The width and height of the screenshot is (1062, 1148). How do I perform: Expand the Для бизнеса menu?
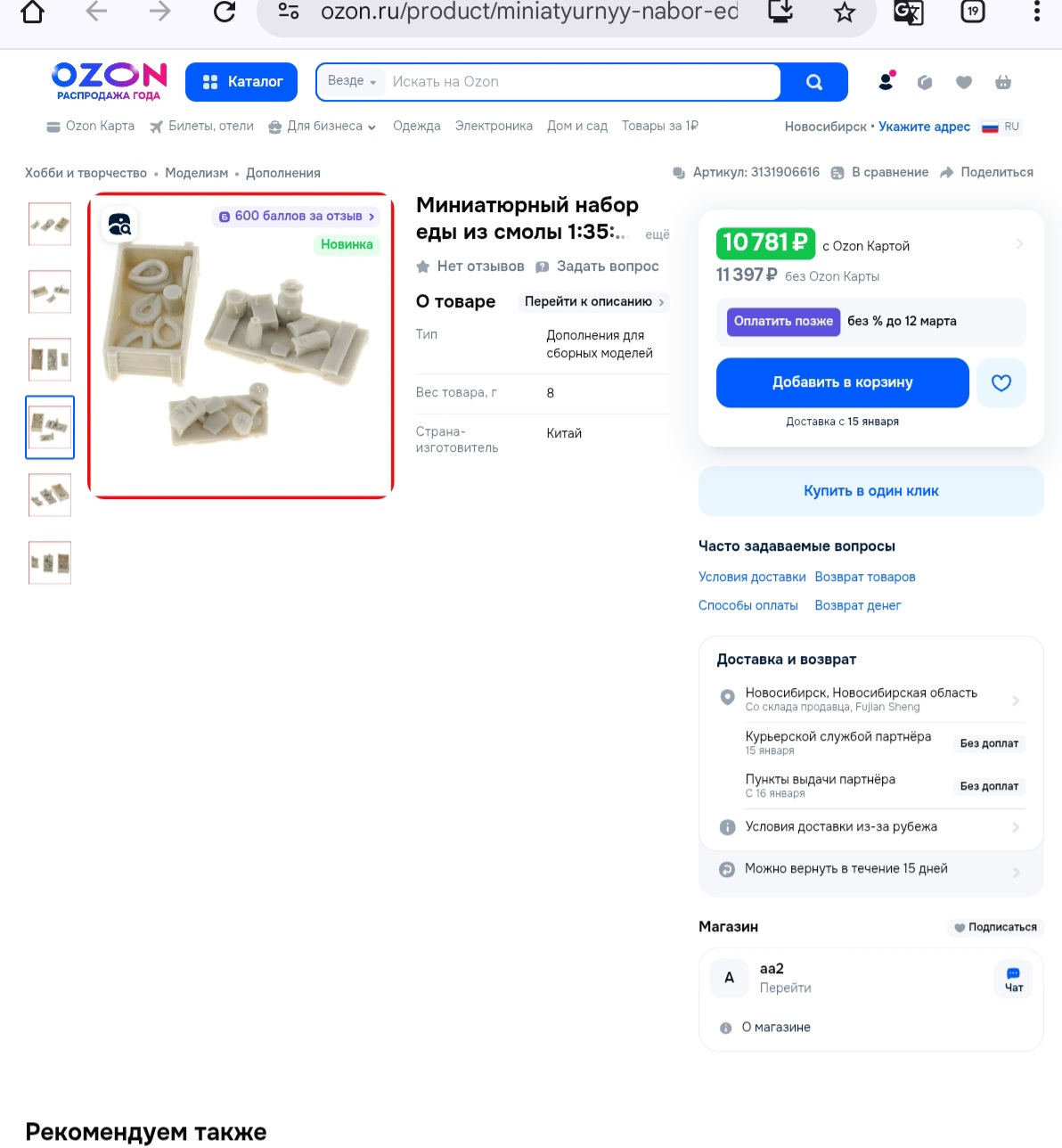tap(323, 127)
